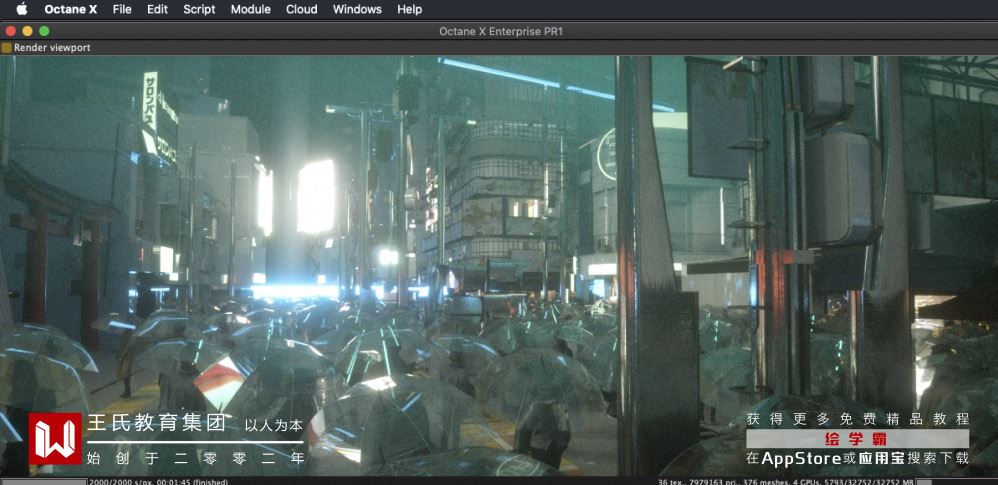Click the rendered city street image
The height and width of the screenshot is (485, 998).
pyautogui.click(x=499, y=266)
